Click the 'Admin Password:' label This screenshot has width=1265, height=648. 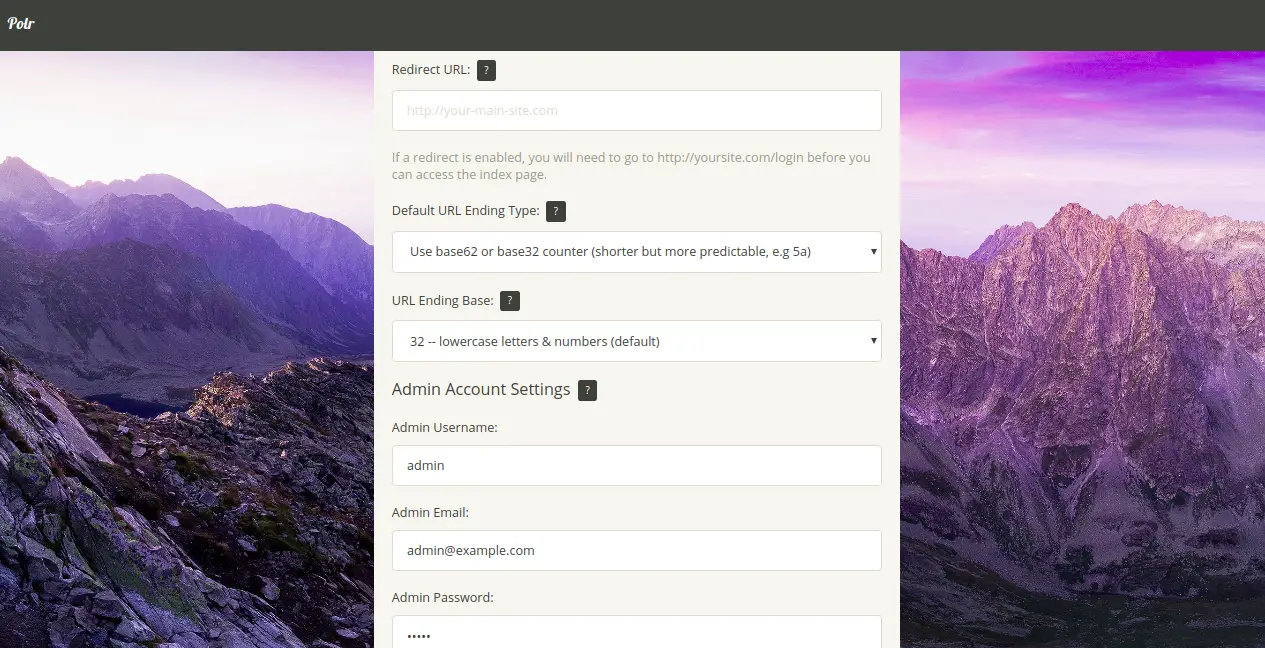pyautogui.click(x=443, y=597)
